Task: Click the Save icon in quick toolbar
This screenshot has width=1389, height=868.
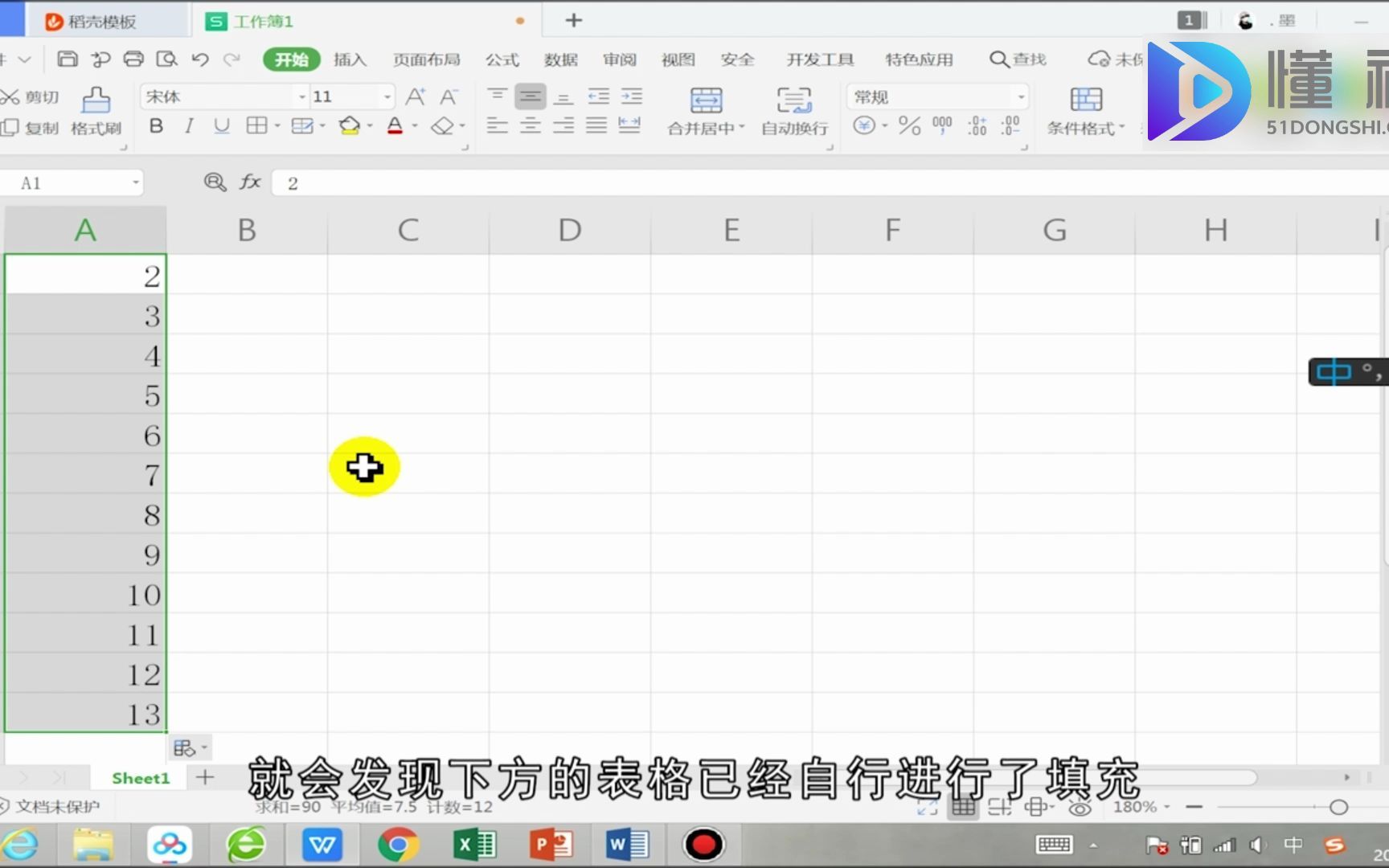Action: point(68,59)
